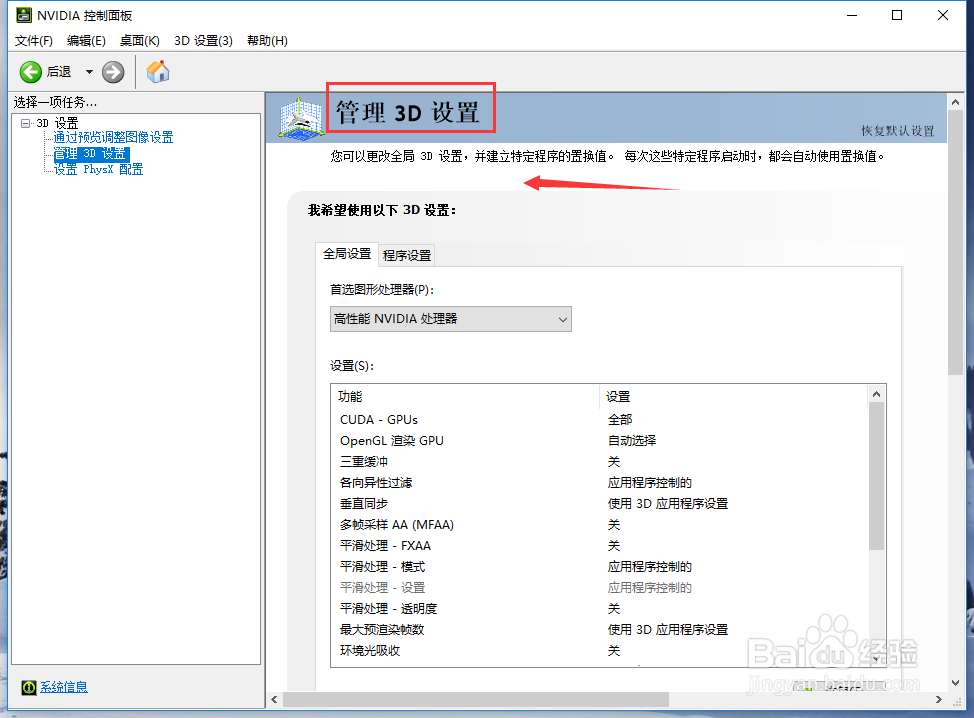
Task: Click the main panel scroll-up arrow
Action: (955, 102)
